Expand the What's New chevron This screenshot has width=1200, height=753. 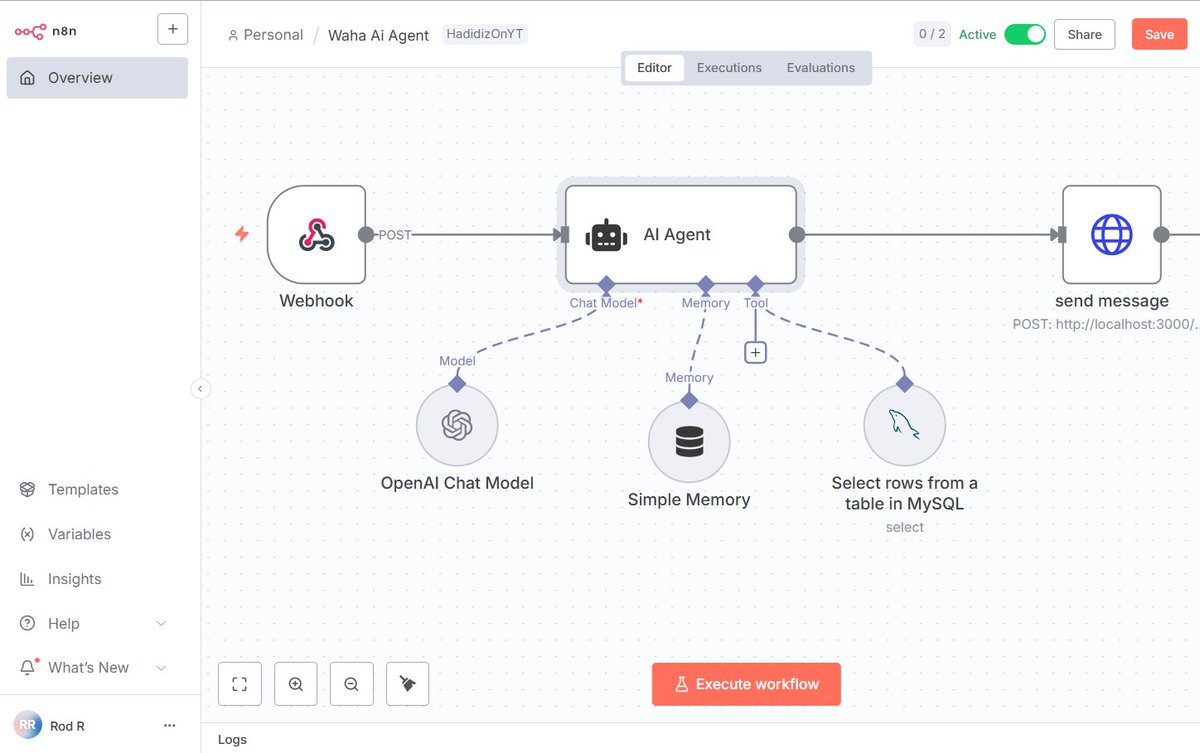[161, 668]
